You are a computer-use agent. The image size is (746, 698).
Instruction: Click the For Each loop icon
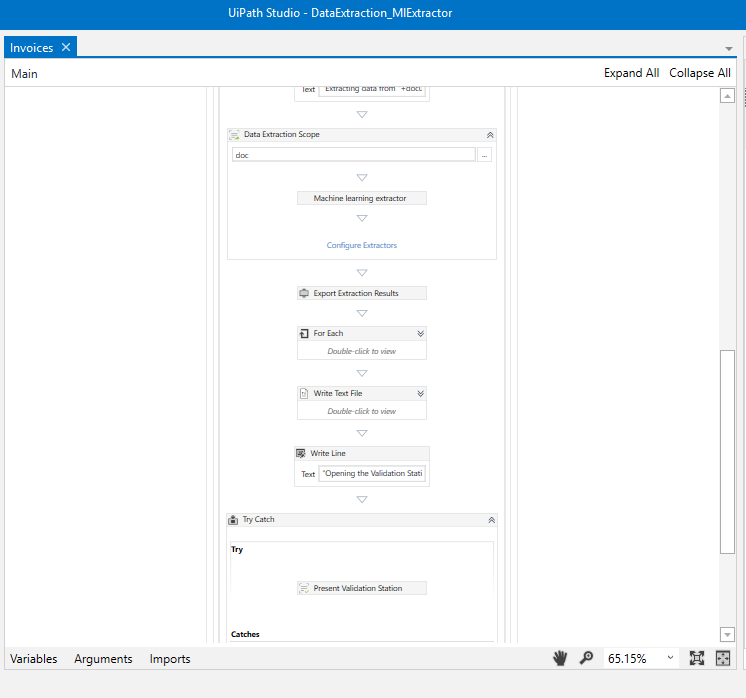[x=304, y=334]
